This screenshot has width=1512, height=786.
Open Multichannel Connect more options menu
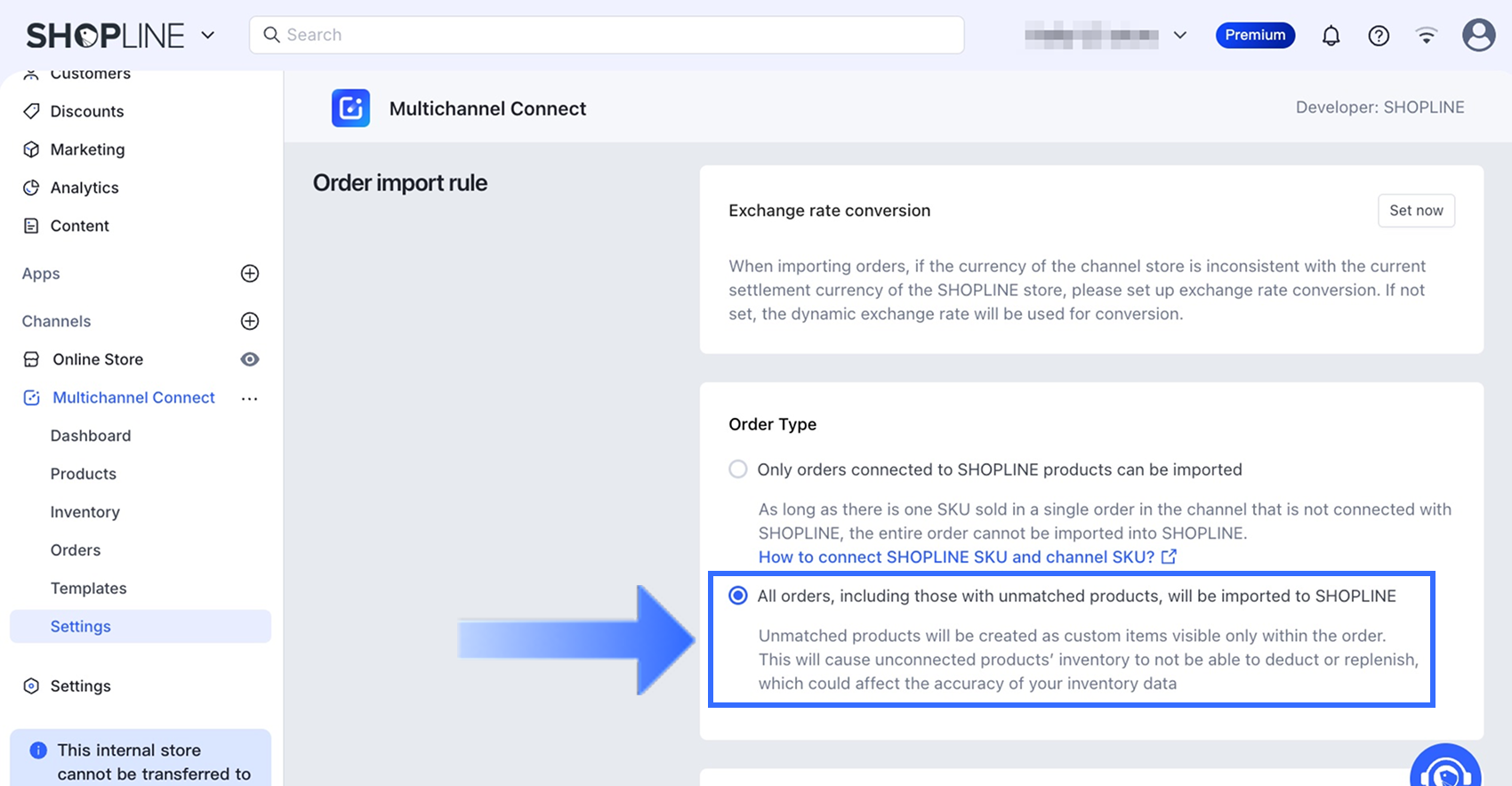(250, 398)
